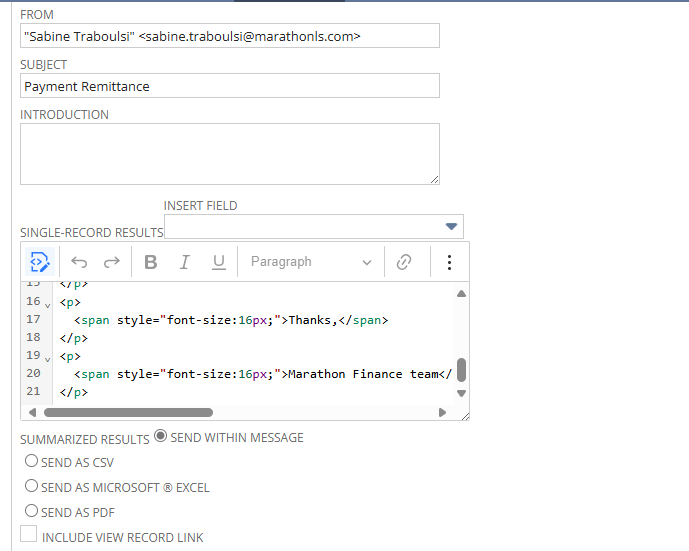Image resolution: width=689 pixels, height=551 pixels.
Task: Click into the Introduction text area
Action: (230, 154)
